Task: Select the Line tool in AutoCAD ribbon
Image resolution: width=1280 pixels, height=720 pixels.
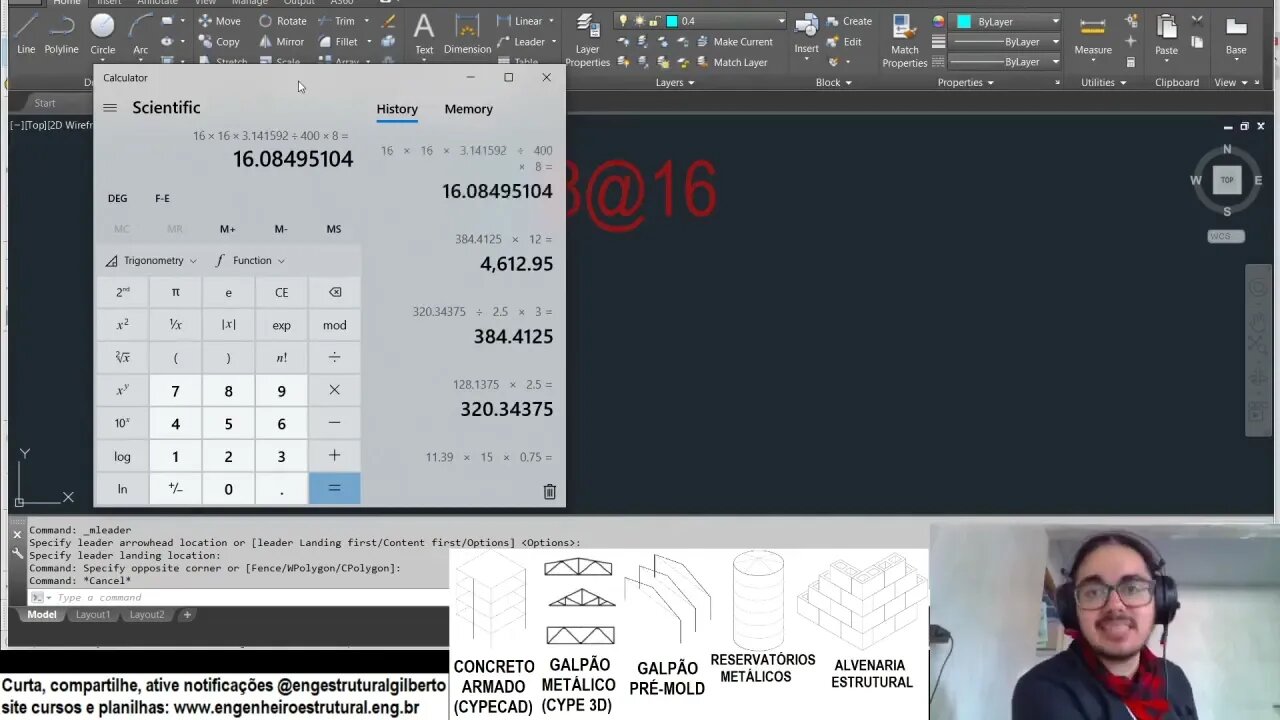Action: 26,33
